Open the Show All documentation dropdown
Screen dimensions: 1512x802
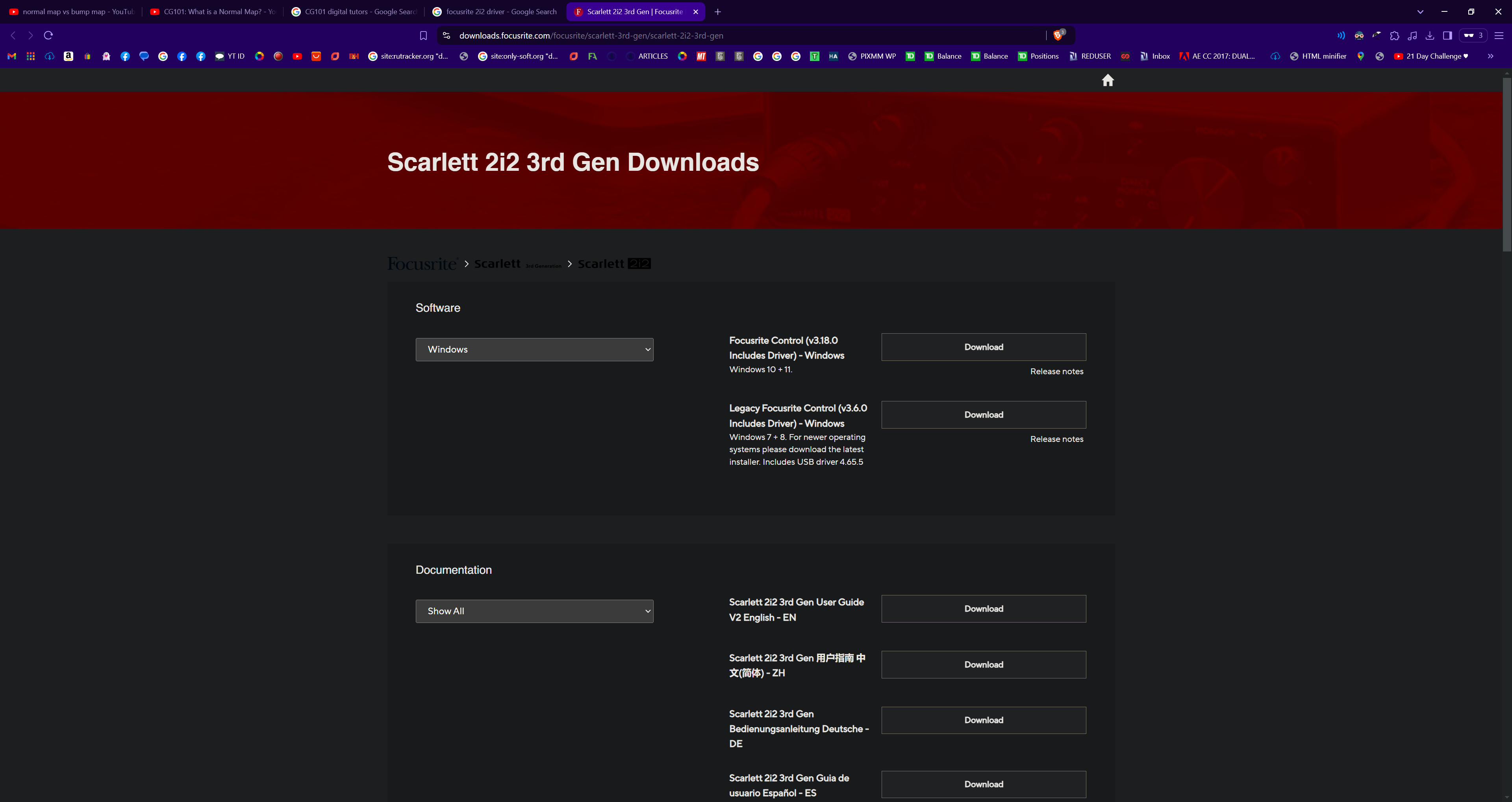pyautogui.click(x=534, y=611)
